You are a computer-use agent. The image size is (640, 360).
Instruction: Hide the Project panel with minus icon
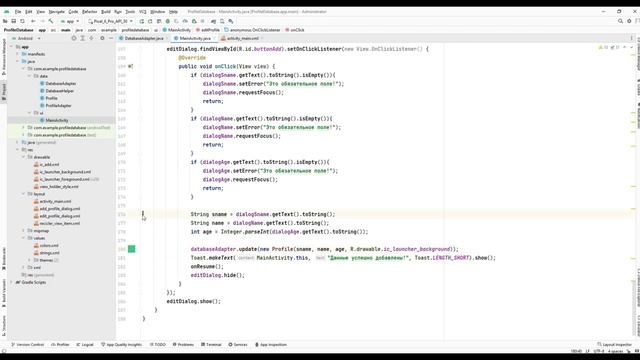click(x=111, y=38)
